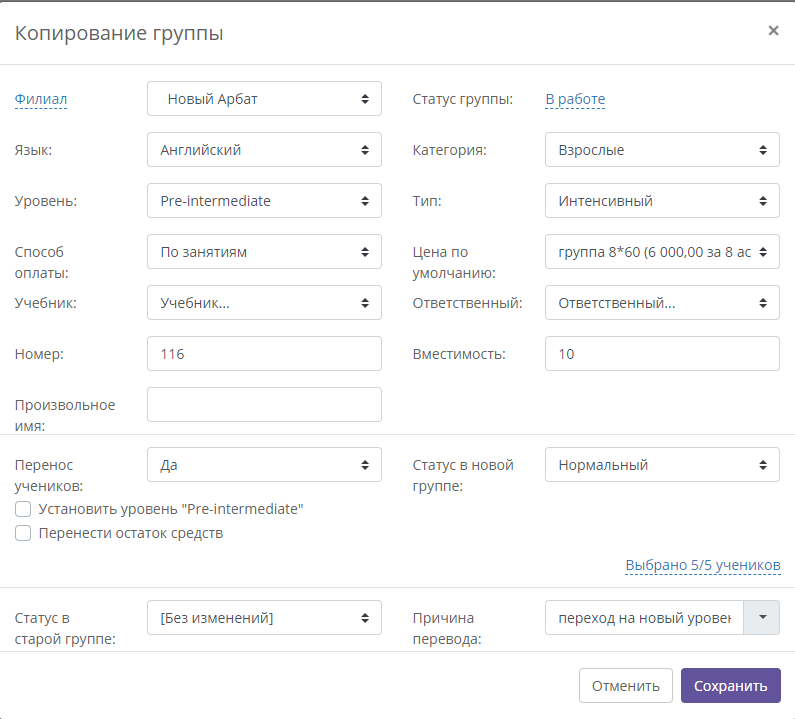795x719 pixels.
Task: Open the Язык dropdown showing Английский
Action: [264, 150]
